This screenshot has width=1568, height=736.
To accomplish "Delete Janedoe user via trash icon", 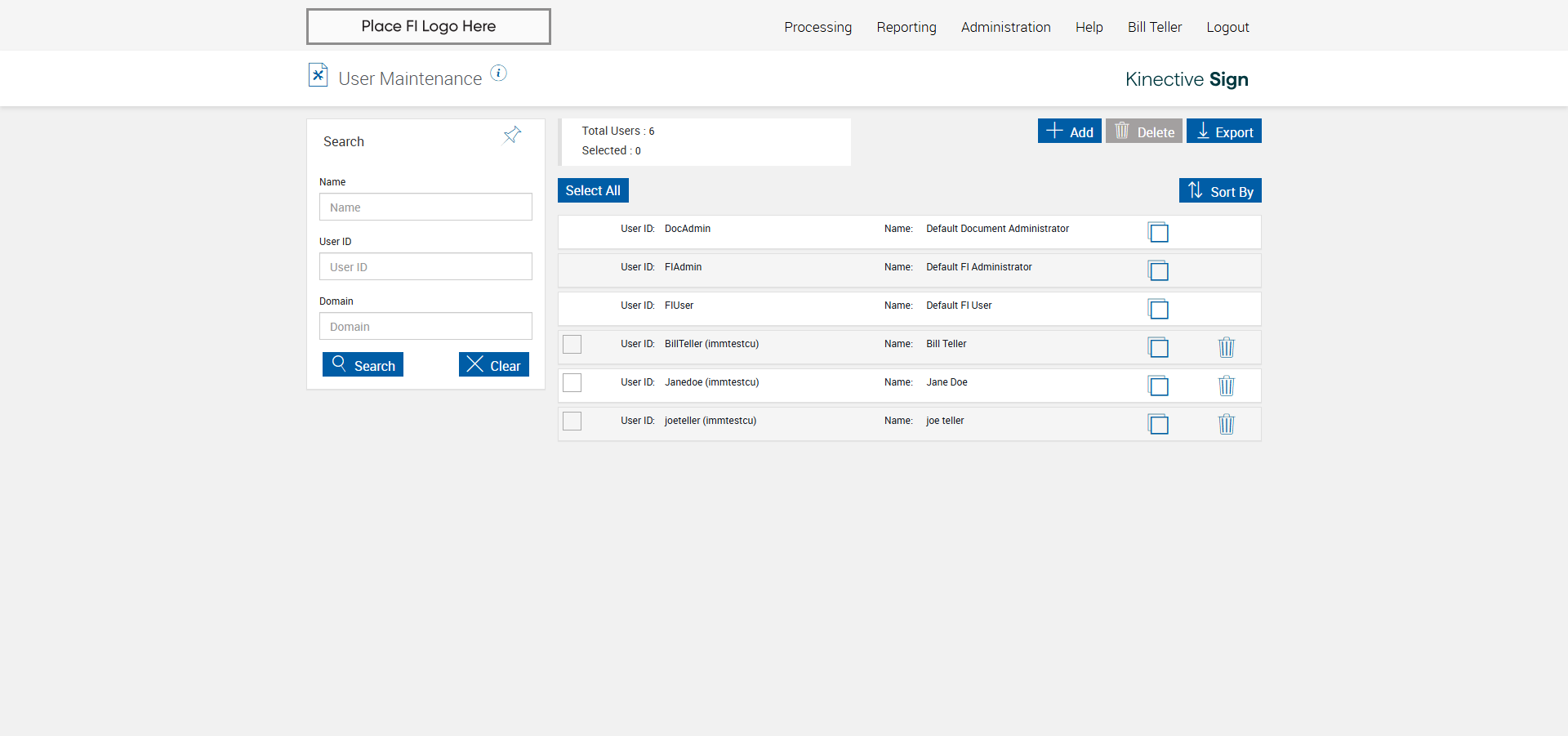I will 1227,386.
